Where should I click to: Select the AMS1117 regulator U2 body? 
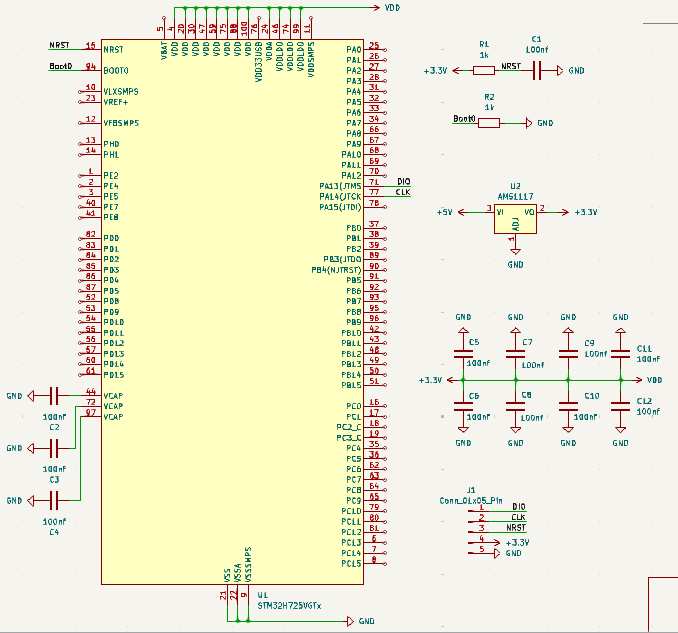point(515,219)
